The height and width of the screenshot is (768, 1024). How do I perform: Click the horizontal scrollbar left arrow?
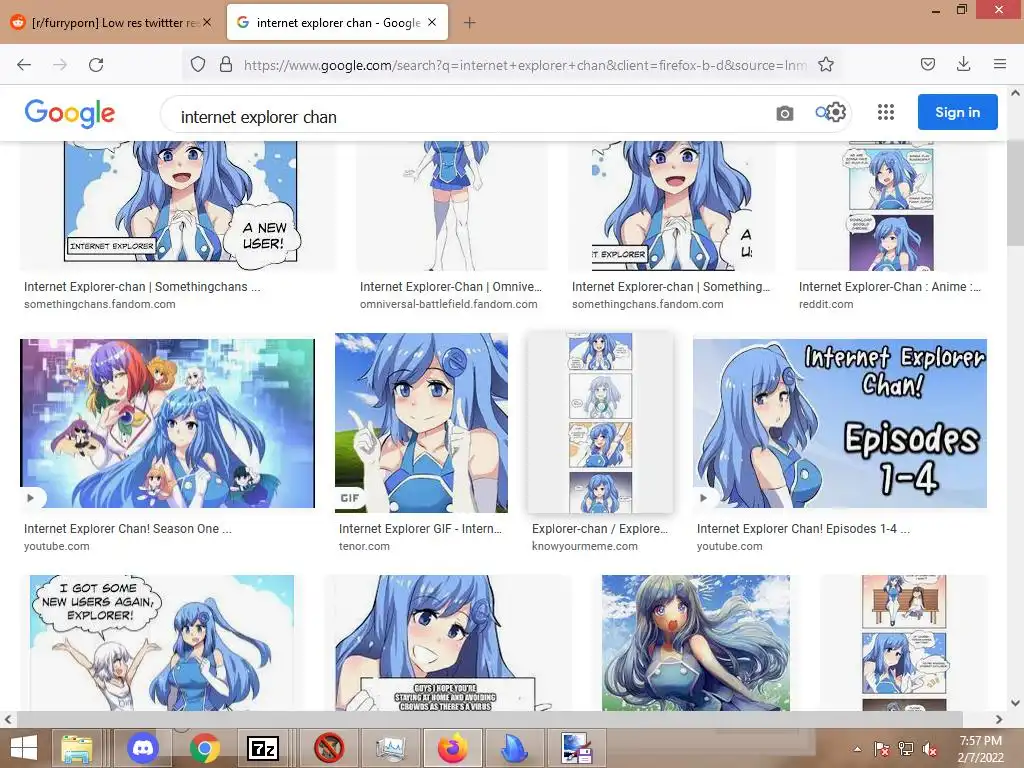[8, 720]
